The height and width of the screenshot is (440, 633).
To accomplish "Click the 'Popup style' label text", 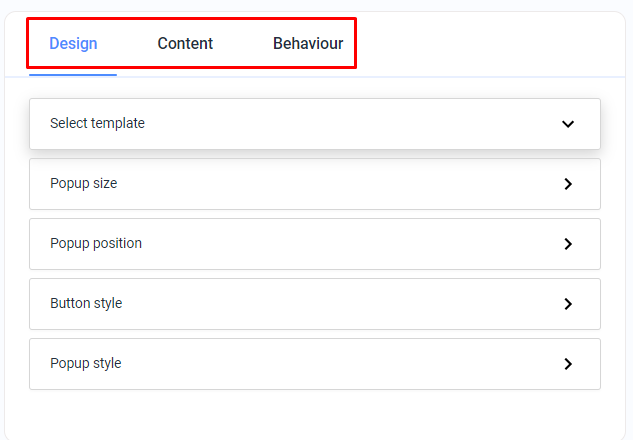I will [x=86, y=363].
